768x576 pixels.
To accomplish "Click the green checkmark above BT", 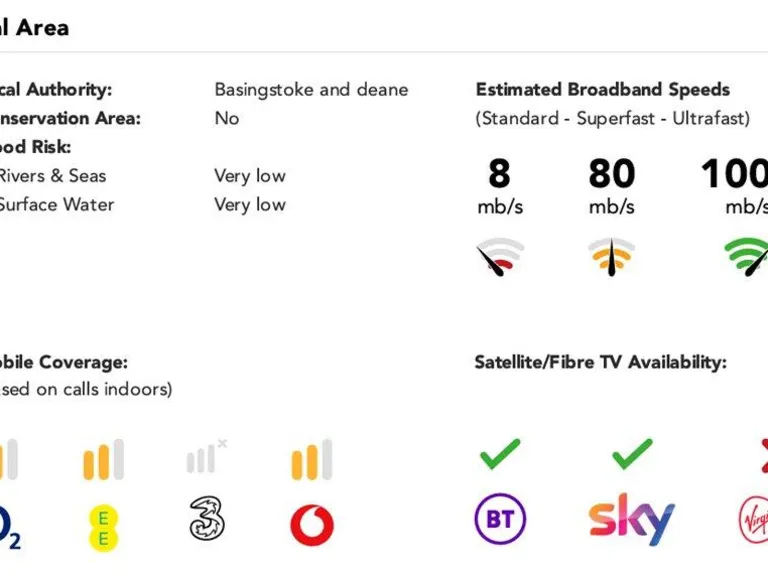I will tap(500, 453).
